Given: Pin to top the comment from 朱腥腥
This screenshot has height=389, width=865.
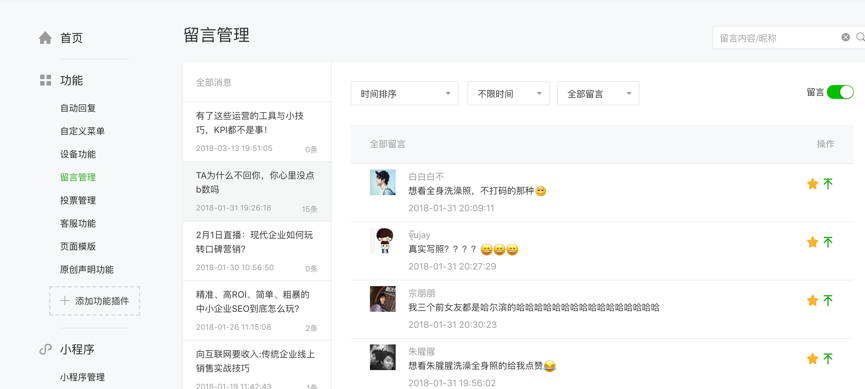Looking at the screenshot, I should tap(827, 359).
